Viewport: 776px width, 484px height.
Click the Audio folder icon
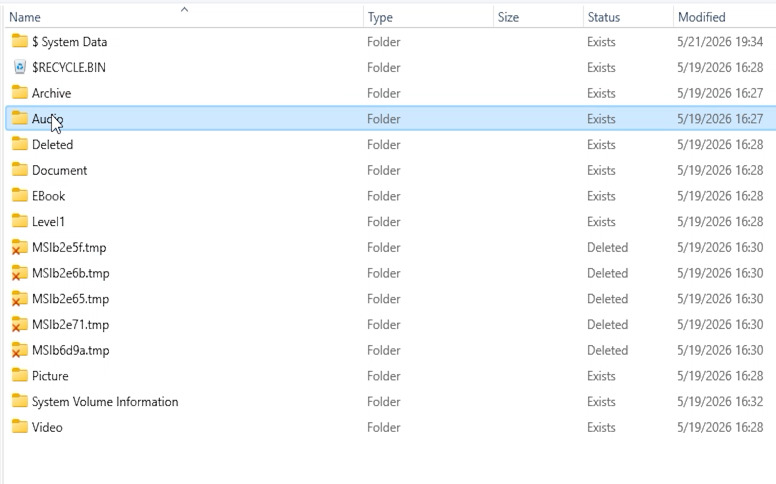pos(19,118)
